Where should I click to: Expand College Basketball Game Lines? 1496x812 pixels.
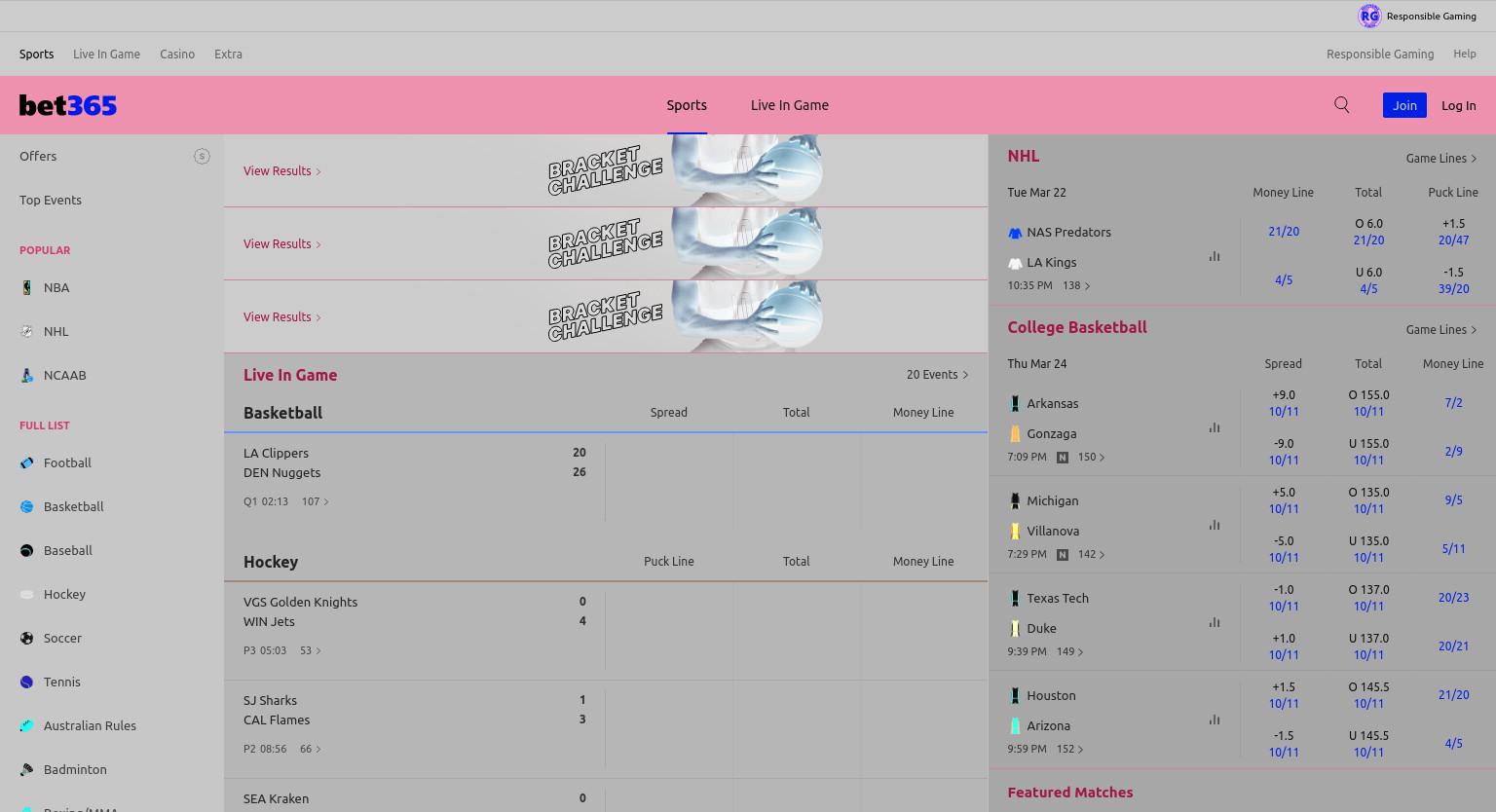1441,329
